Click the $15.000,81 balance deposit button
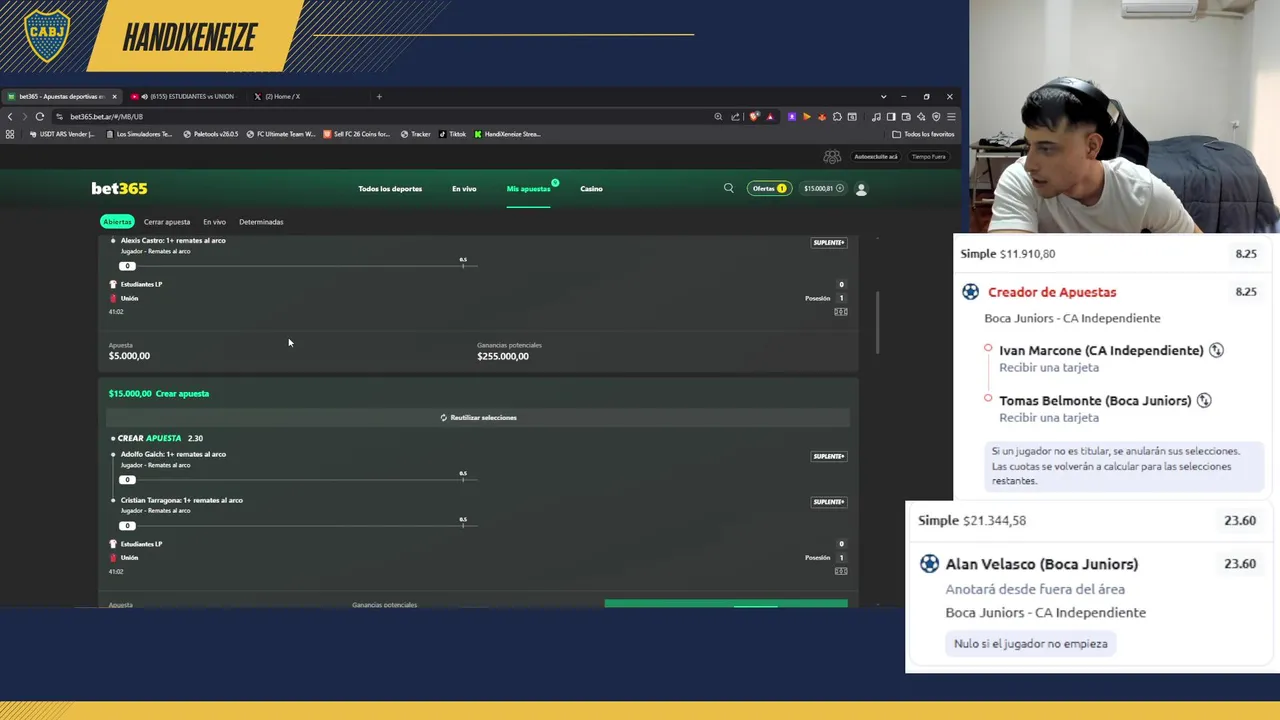This screenshot has height=720, width=1280. [824, 188]
